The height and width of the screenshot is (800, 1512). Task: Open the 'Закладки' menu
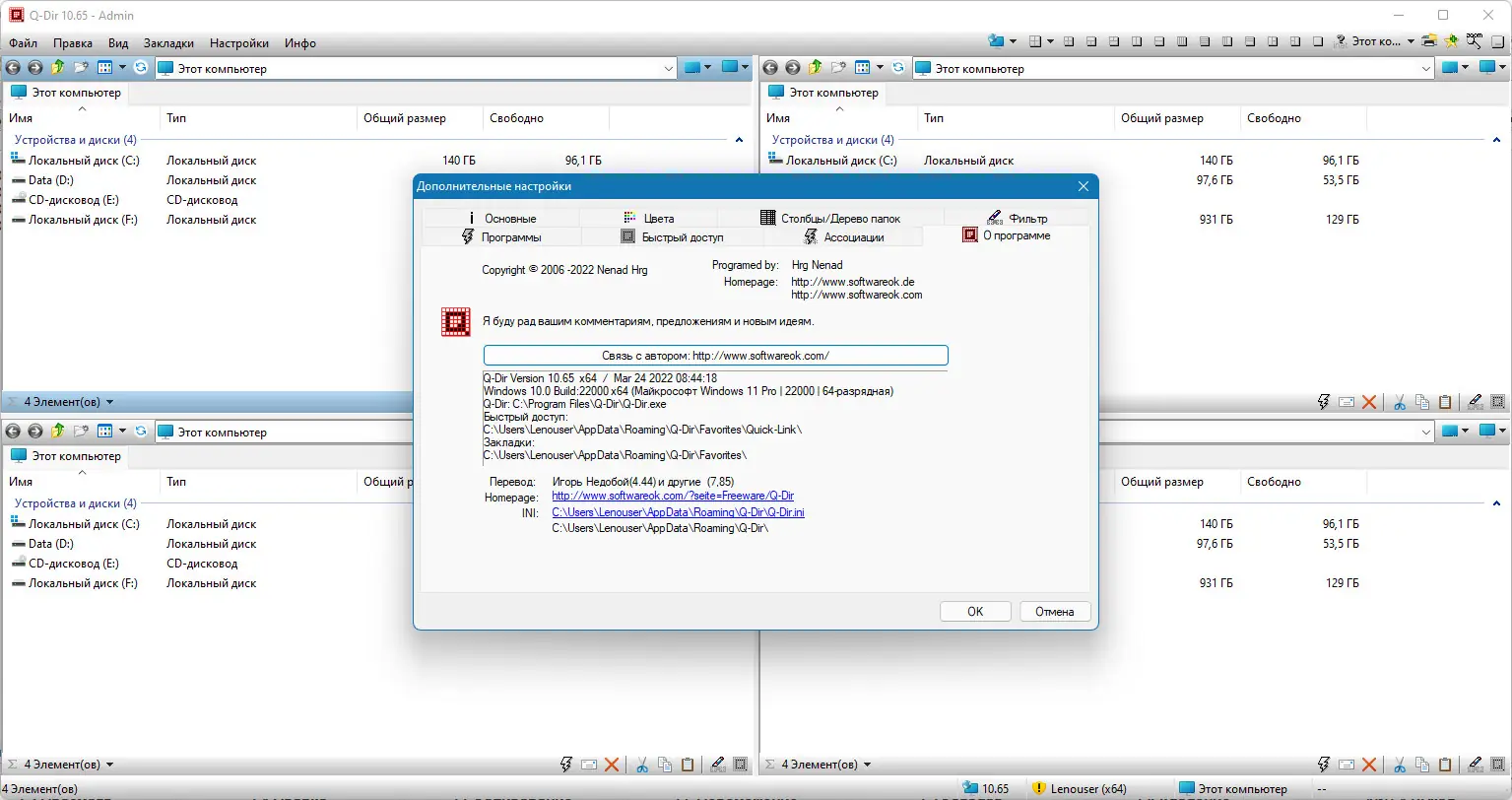(x=168, y=43)
